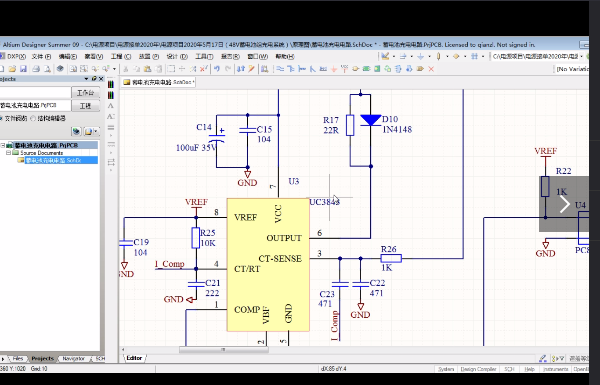Click the Open document folder icon
Screen dimensions: 600x385
12,69
